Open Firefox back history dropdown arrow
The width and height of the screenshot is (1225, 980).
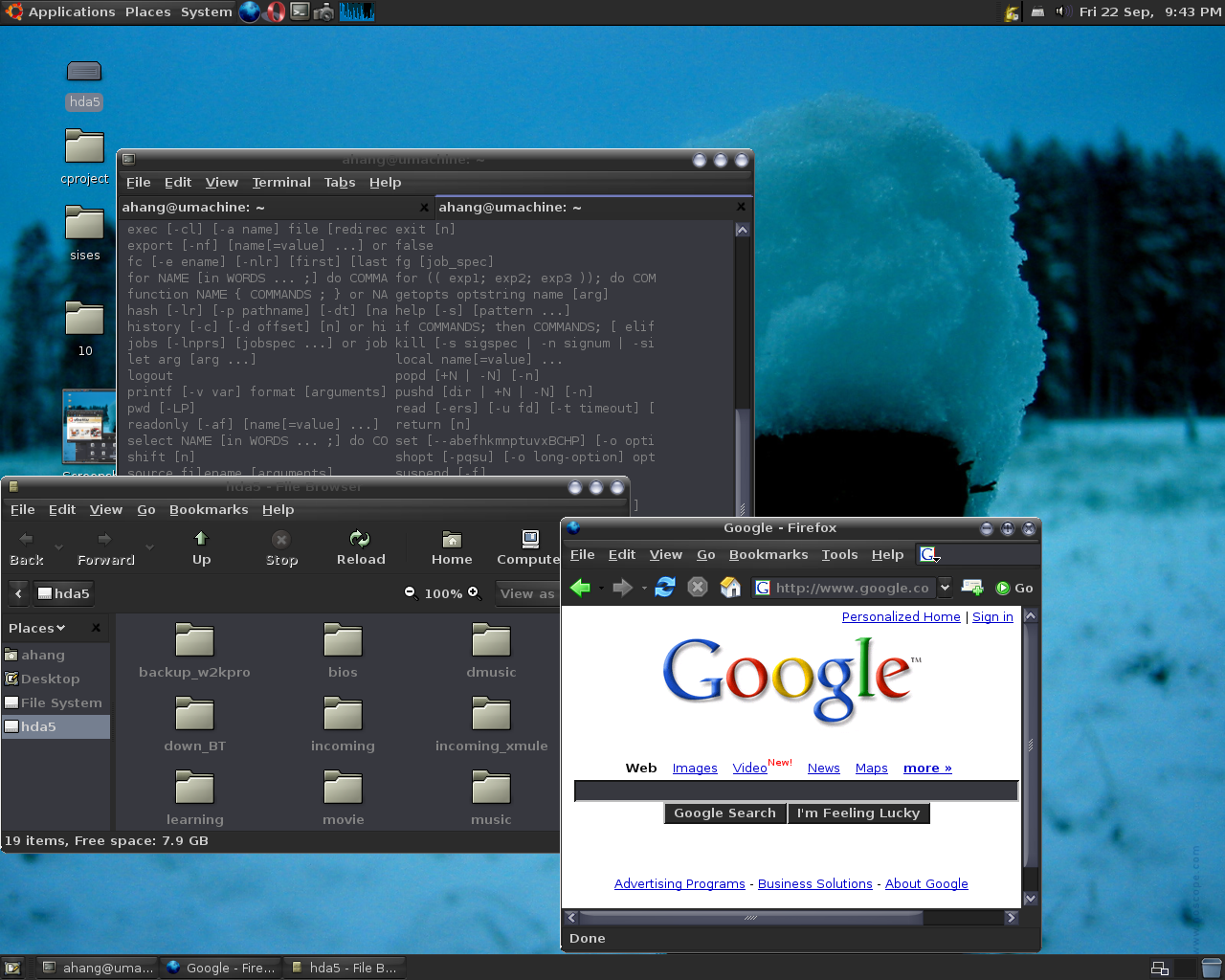click(600, 588)
